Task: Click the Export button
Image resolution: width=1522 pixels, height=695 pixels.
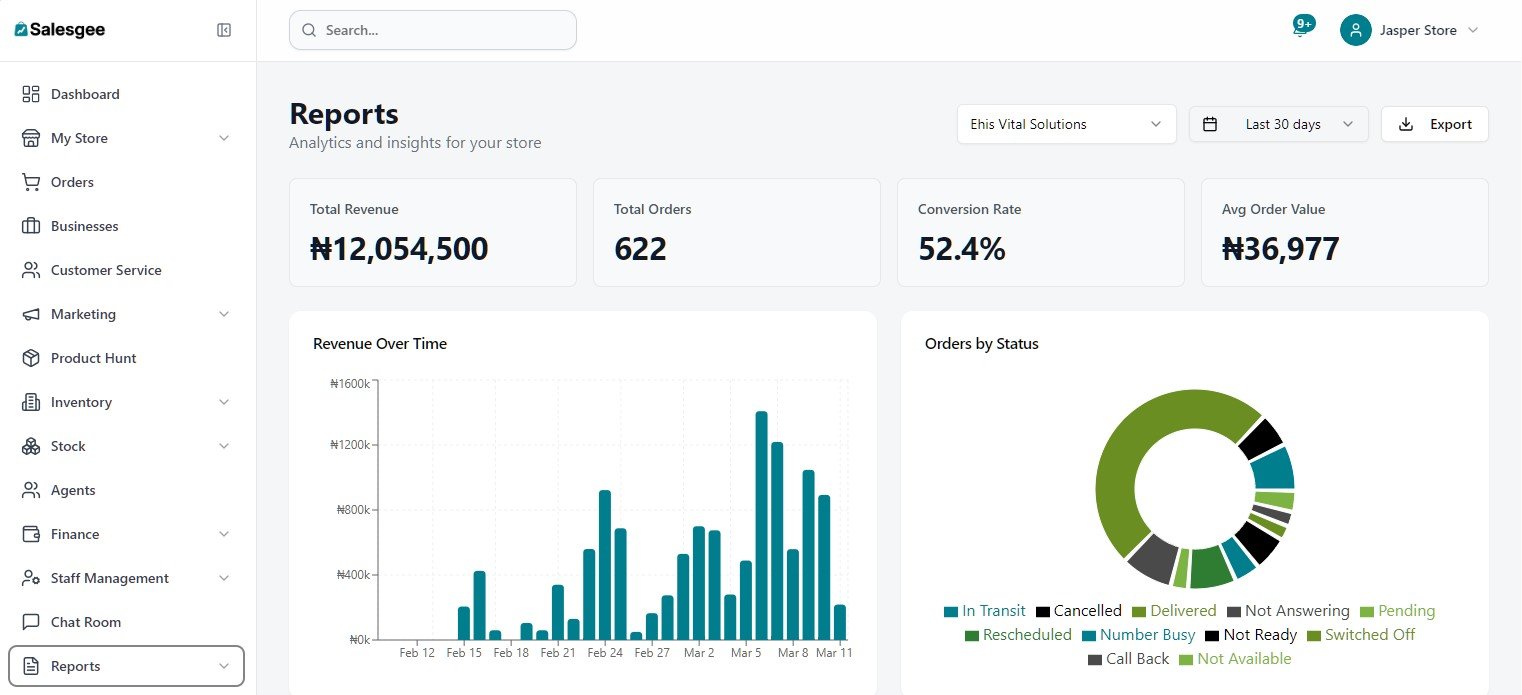Action: tap(1434, 123)
